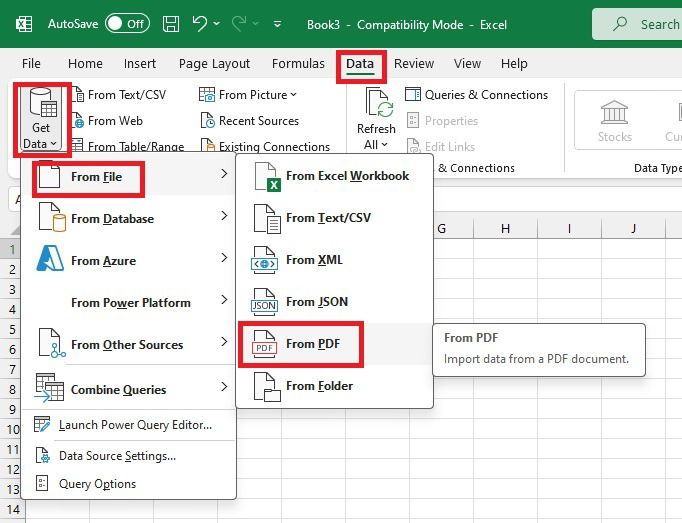Expand the Combine Queries chevron
Image resolution: width=682 pixels, height=523 pixels.
coord(224,386)
